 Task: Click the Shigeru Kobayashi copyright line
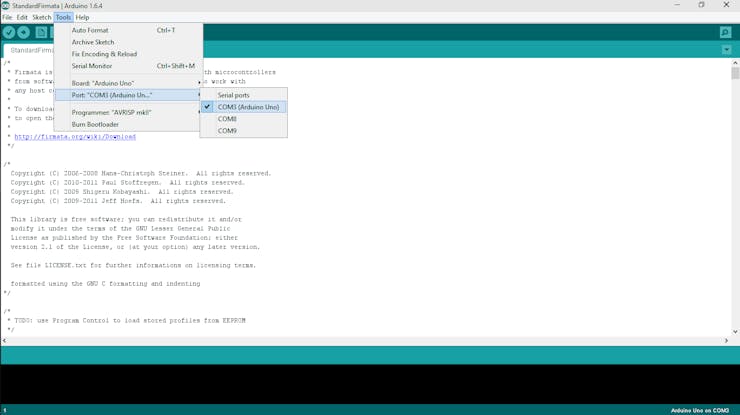122,192
